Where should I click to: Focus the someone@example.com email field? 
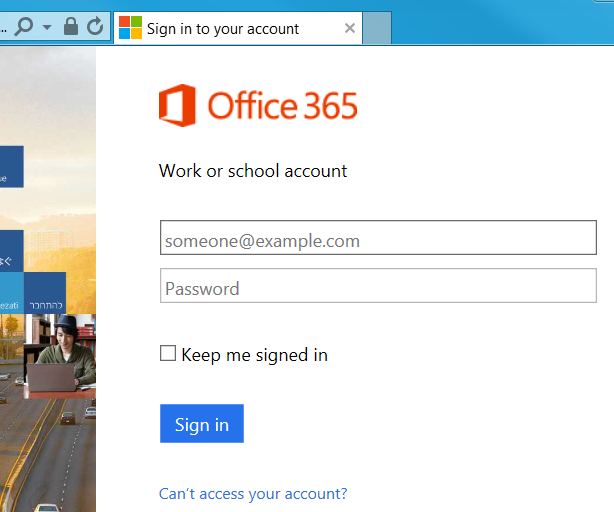(x=378, y=238)
